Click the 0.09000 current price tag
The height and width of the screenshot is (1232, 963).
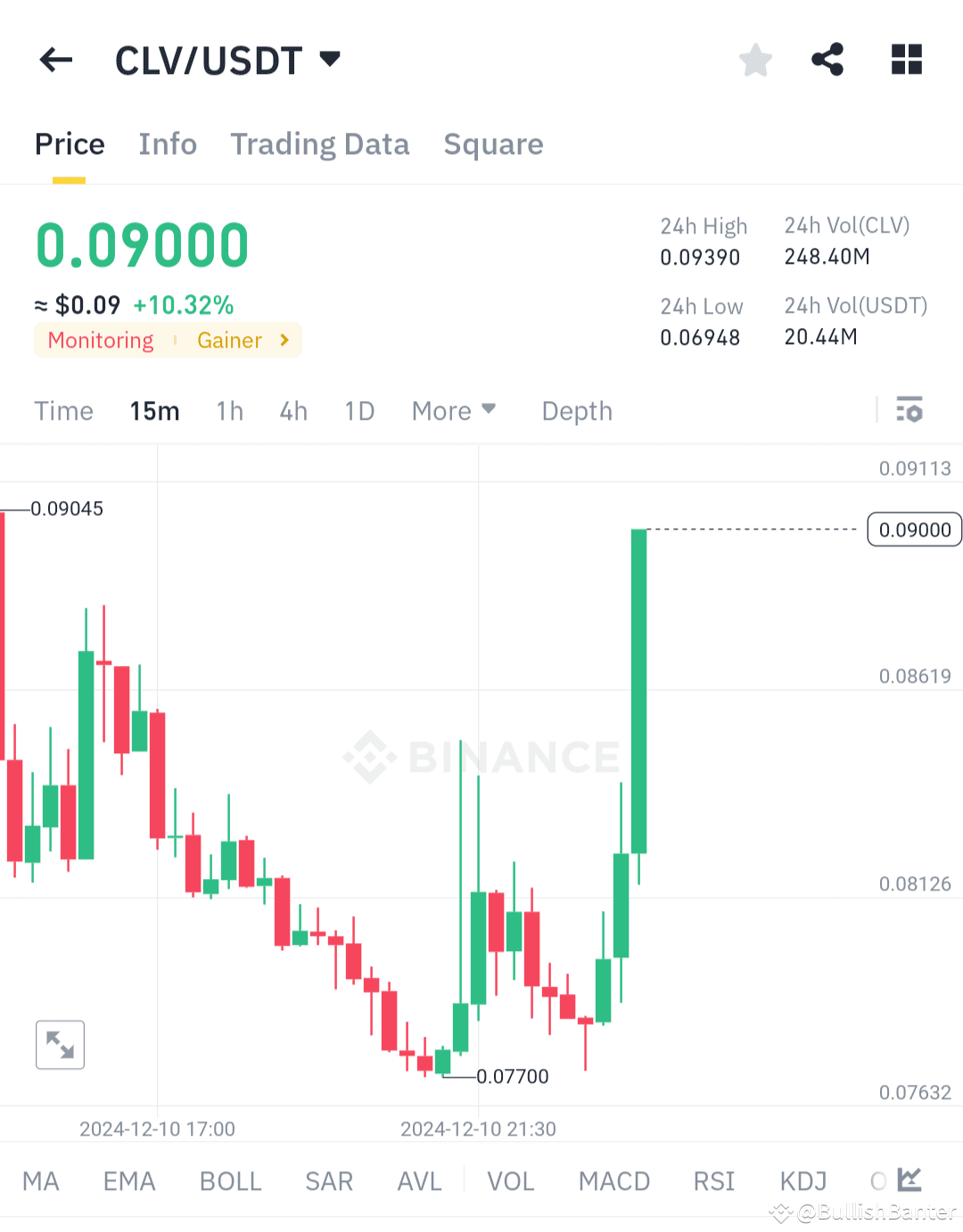(913, 529)
